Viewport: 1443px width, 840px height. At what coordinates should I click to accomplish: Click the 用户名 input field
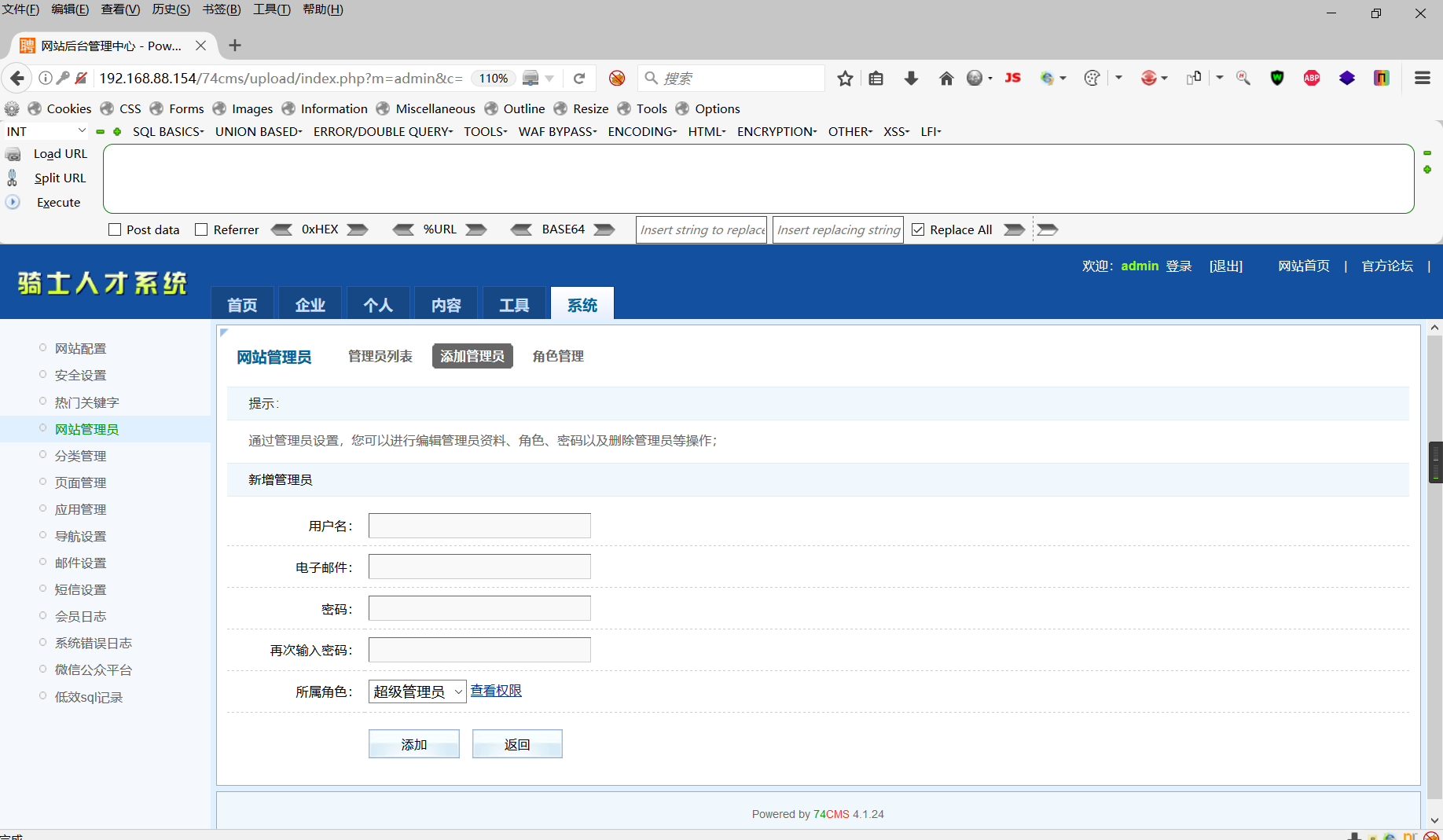[479, 525]
